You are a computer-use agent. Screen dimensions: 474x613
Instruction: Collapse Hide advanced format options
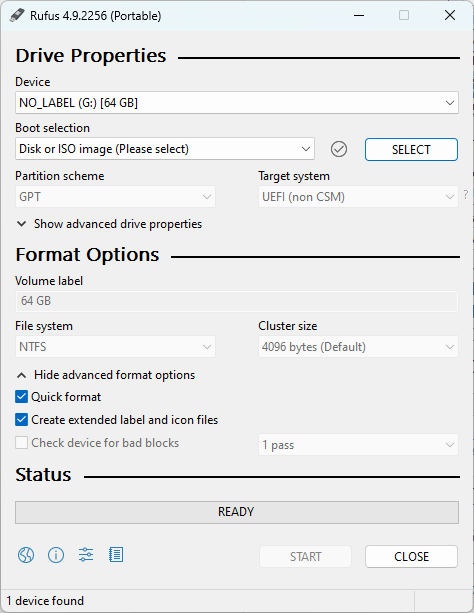click(x=106, y=375)
